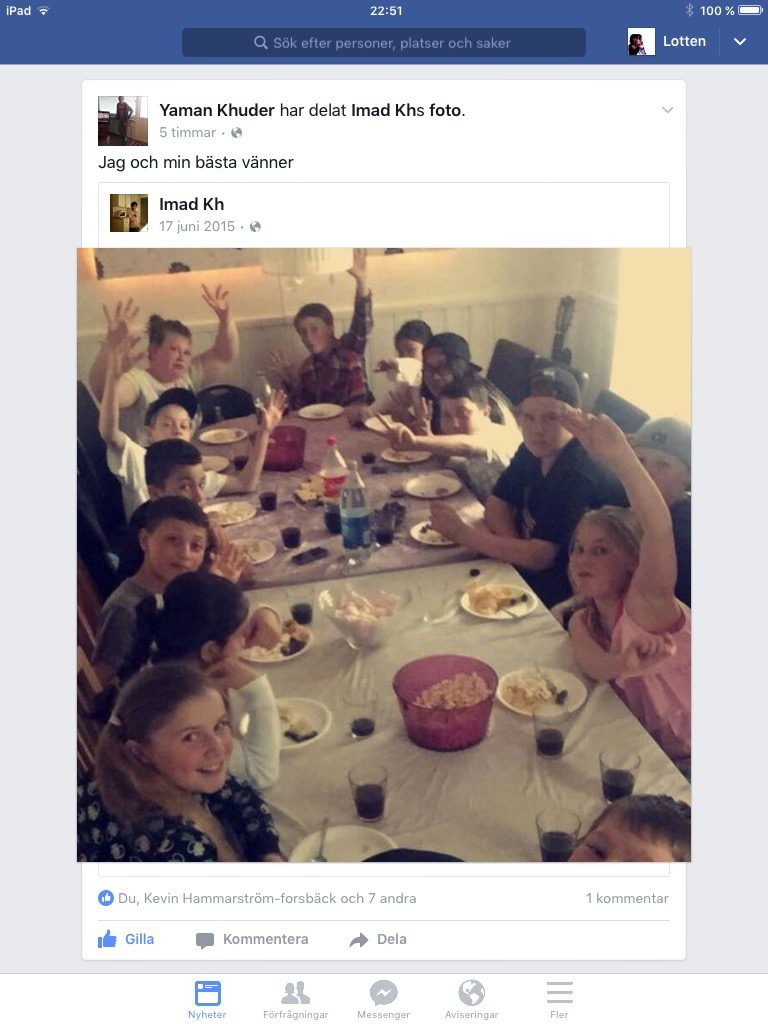
Task: Open the Lotten profile in the top bar
Action: click(667, 42)
